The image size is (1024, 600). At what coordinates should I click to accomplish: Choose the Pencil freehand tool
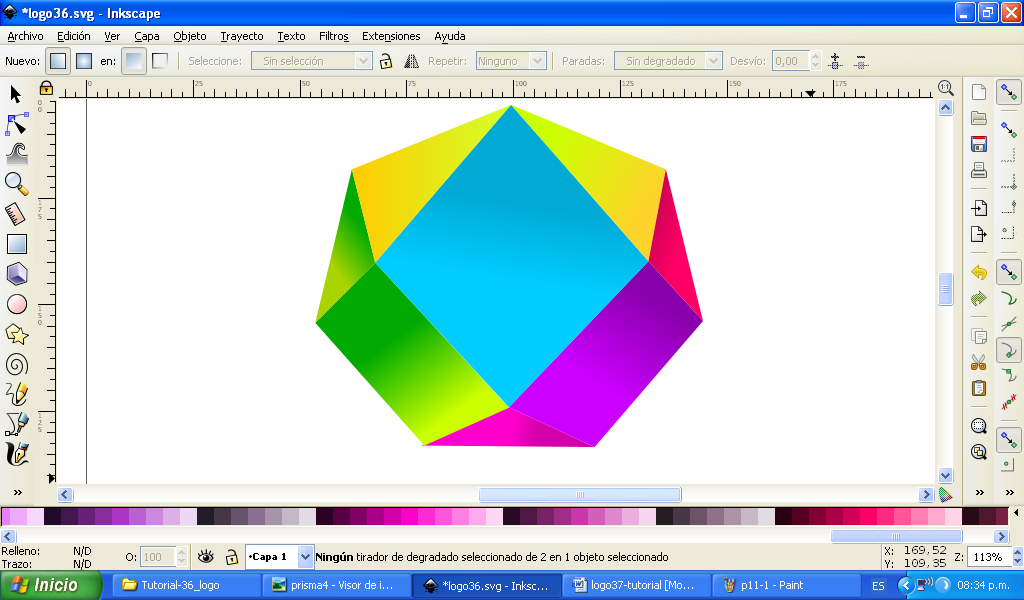[x=16, y=394]
